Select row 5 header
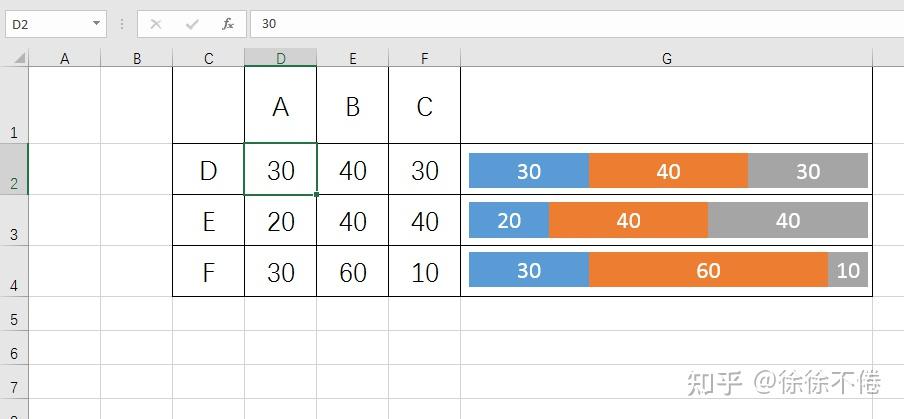904x419 pixels. (13, 319)
